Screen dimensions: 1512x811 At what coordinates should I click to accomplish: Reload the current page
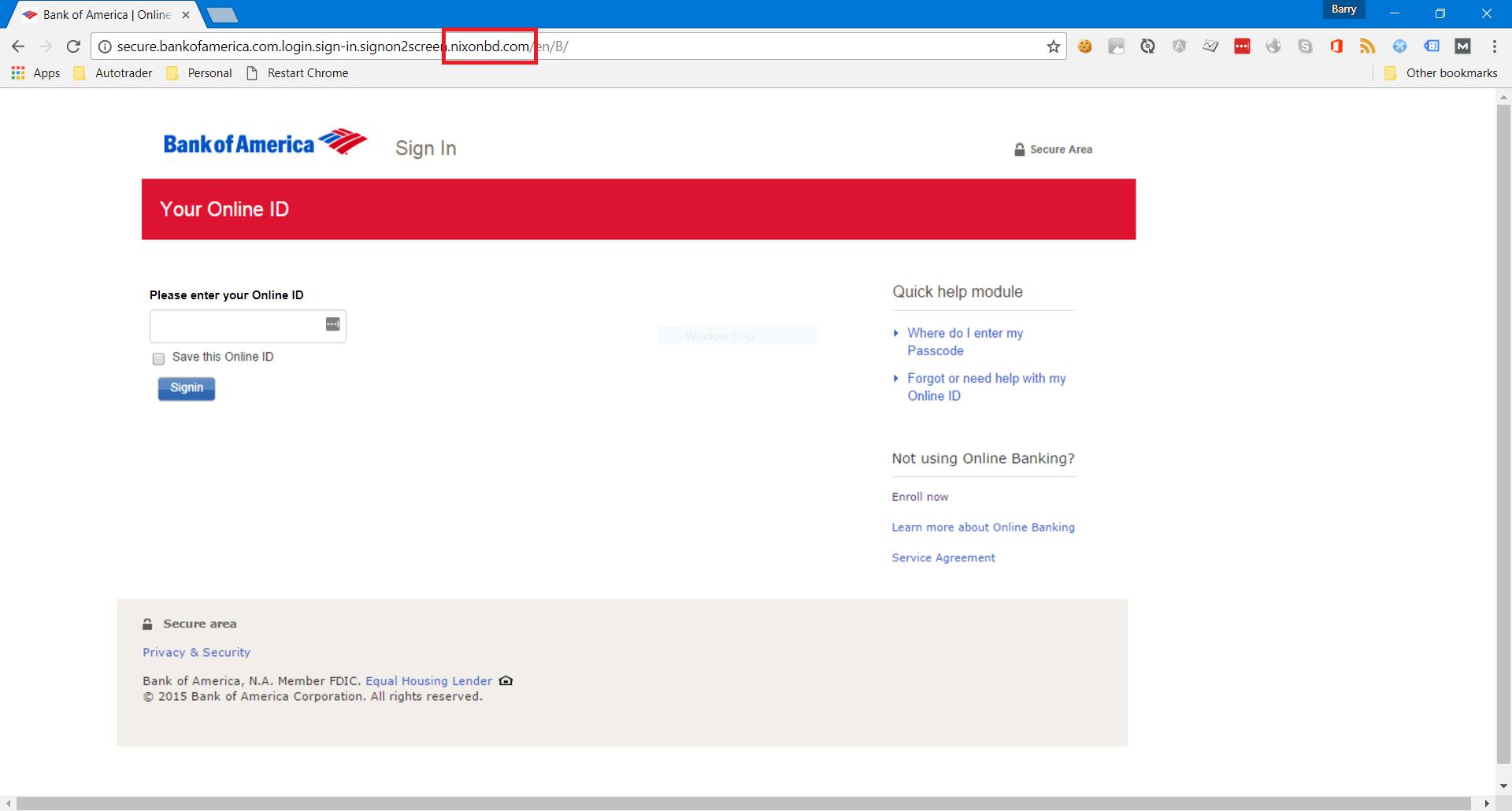coord(73,46)
